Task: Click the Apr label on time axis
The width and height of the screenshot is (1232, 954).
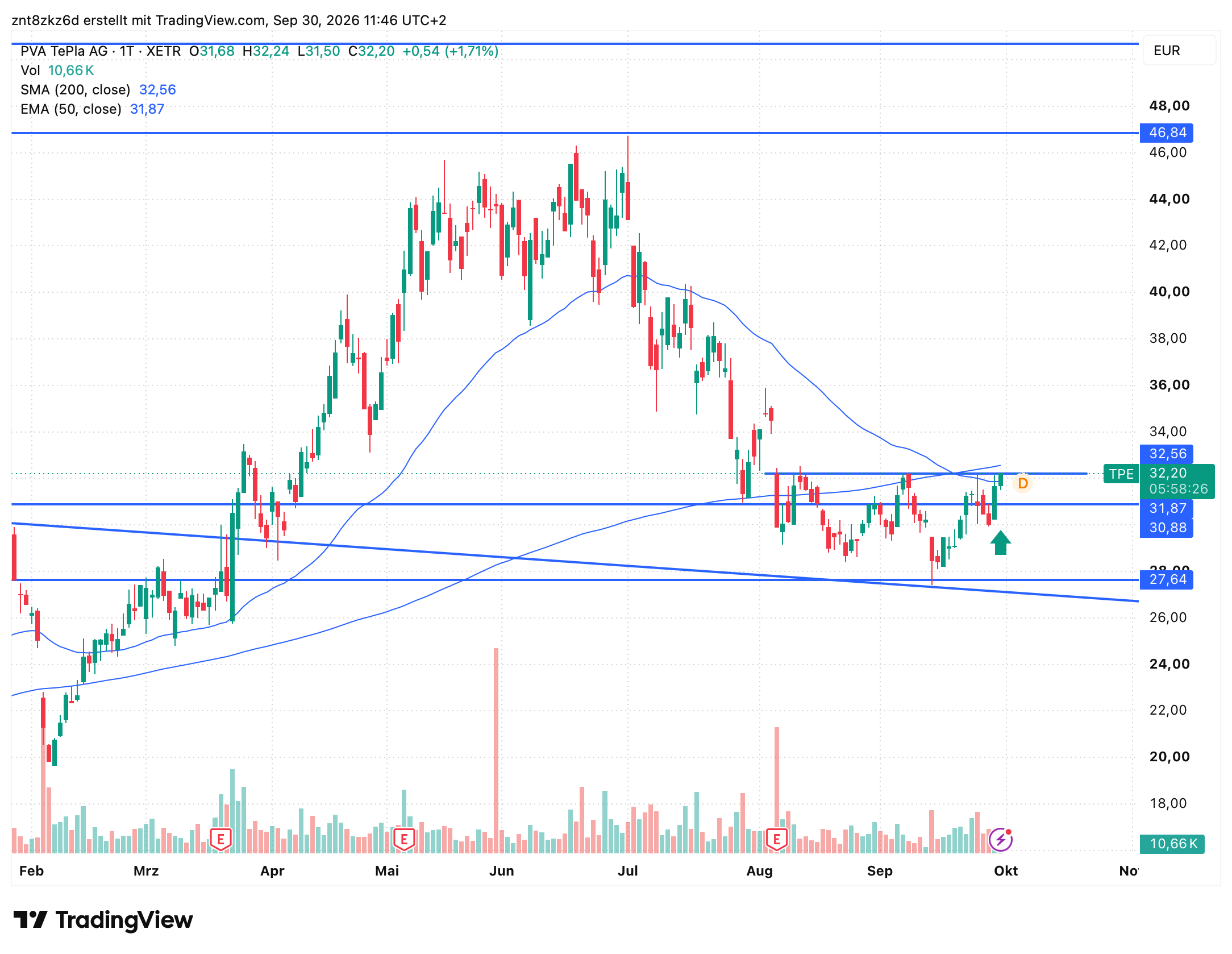Action: tap(272, 871)
